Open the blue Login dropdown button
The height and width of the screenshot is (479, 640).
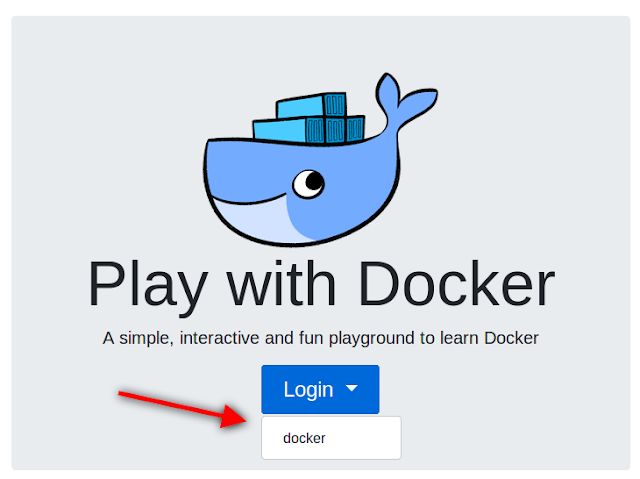[x=320, y=389]
